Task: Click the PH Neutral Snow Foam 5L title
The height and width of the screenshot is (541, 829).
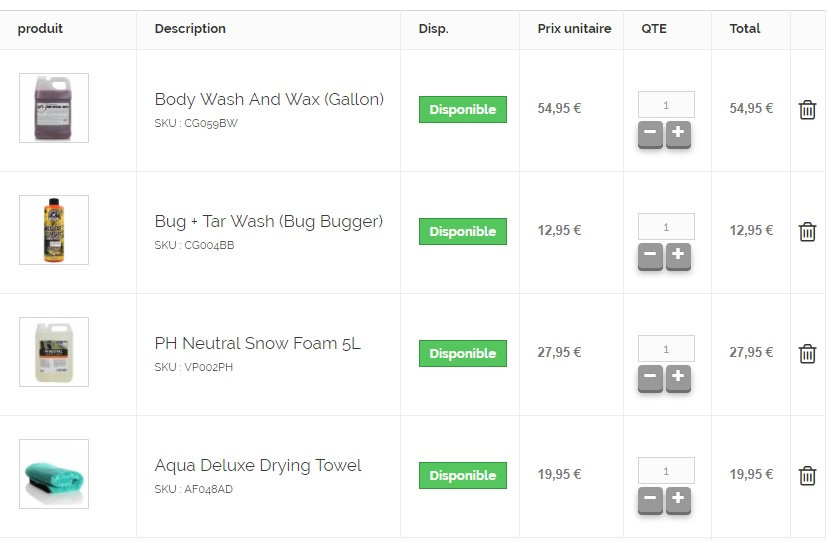Action: (x=257, y=343)
